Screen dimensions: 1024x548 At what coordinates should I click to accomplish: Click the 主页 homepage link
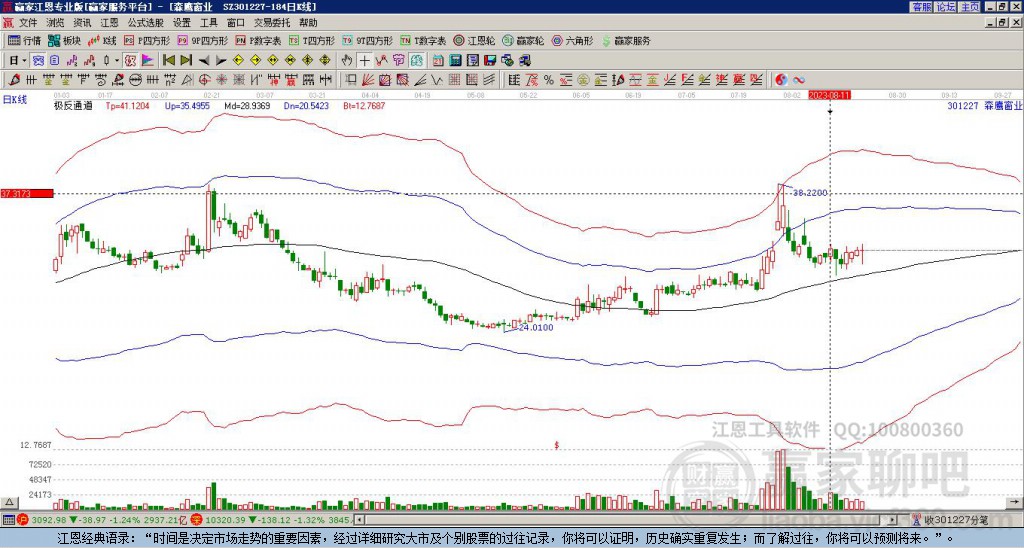coord(969,7)
